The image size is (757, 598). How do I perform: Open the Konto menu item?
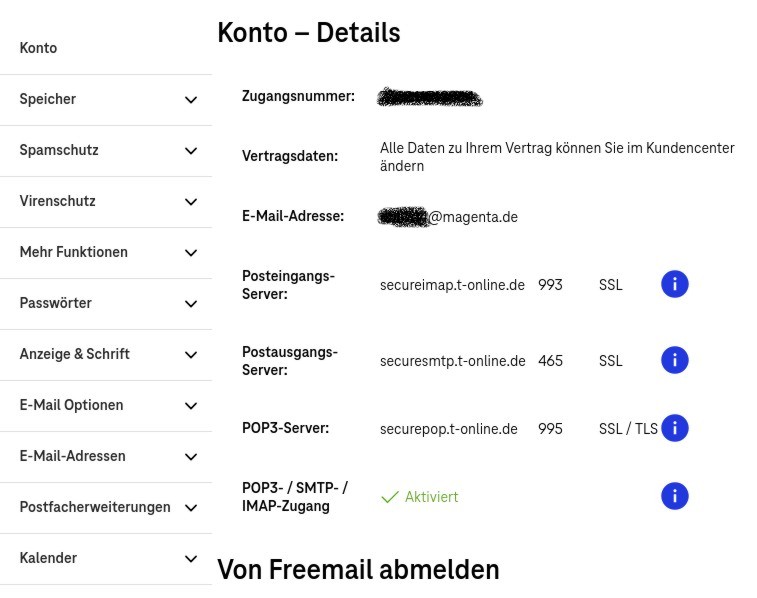39,48
